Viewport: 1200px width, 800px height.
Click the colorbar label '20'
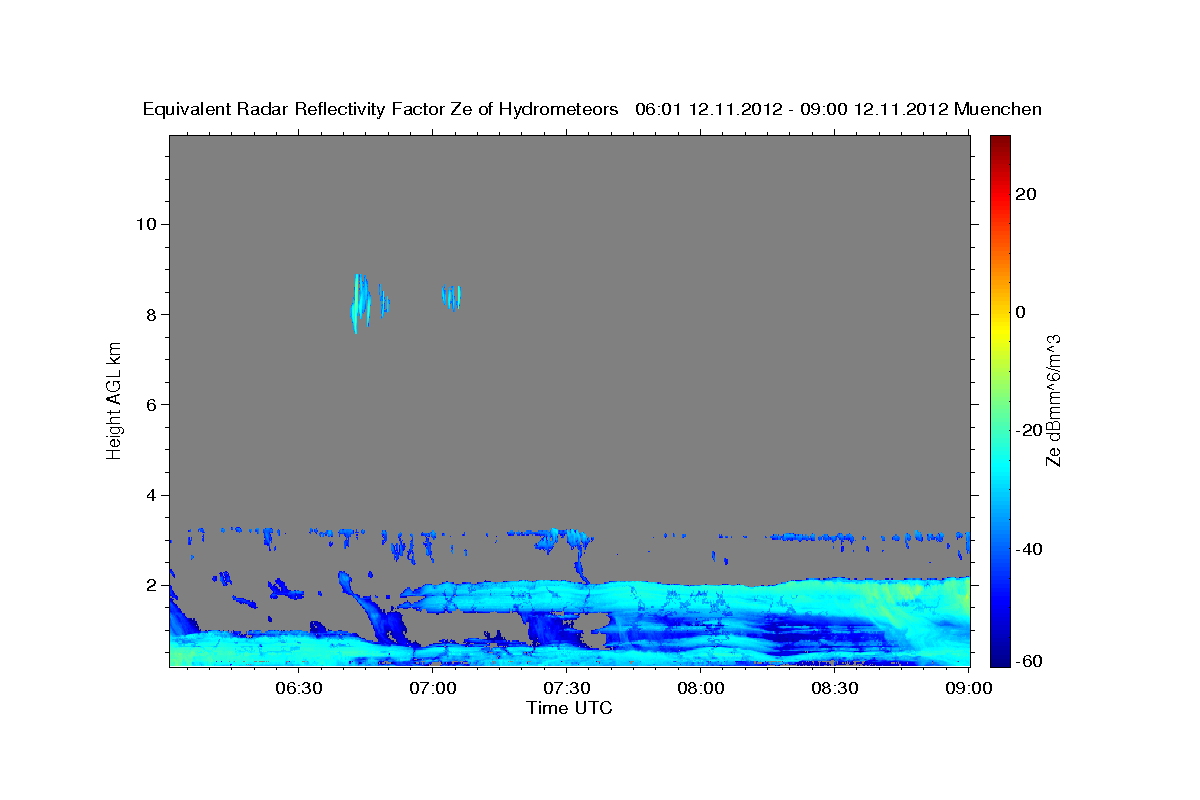coord(1026,194)
